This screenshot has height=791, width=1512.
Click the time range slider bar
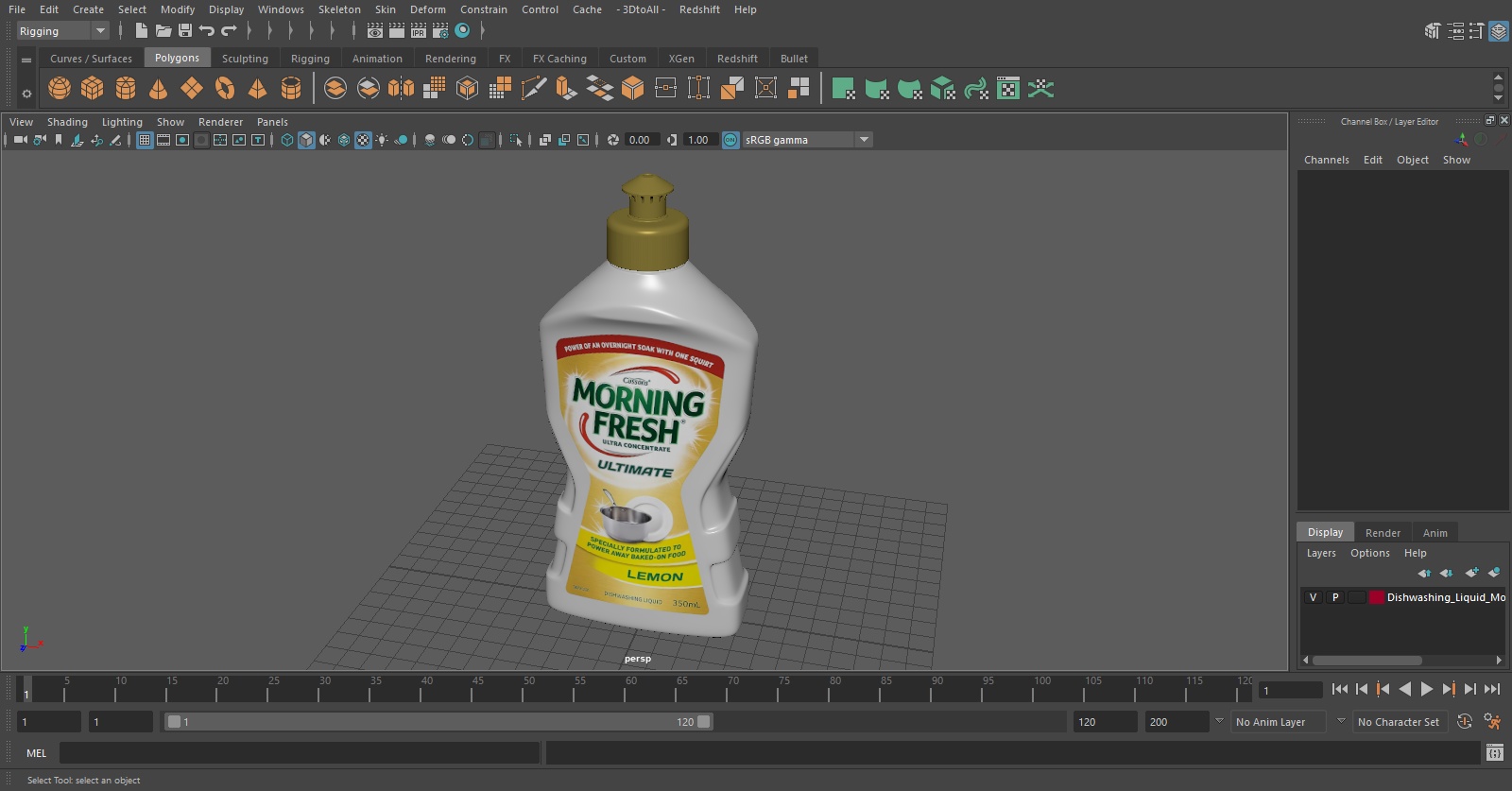pyautogui.click(x=439, y=722)
